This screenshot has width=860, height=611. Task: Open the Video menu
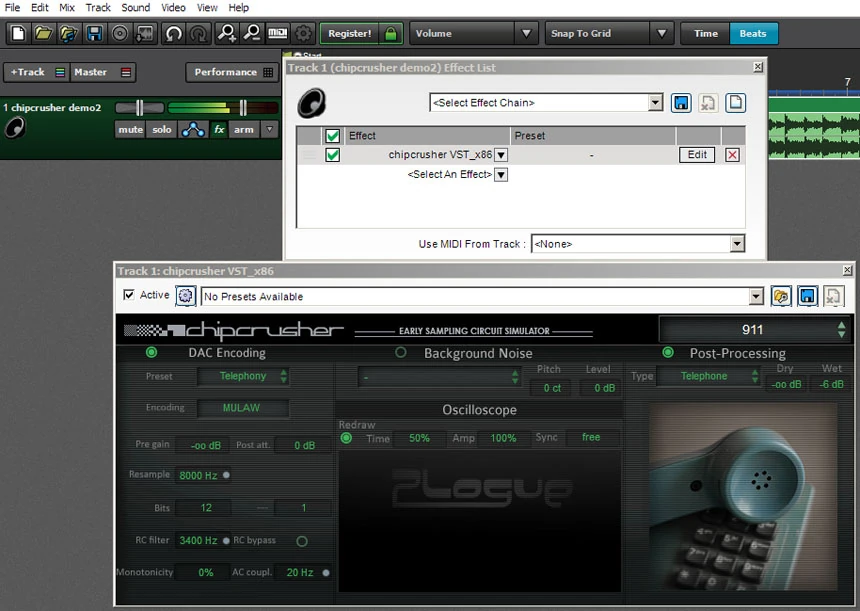pos(173,8)
